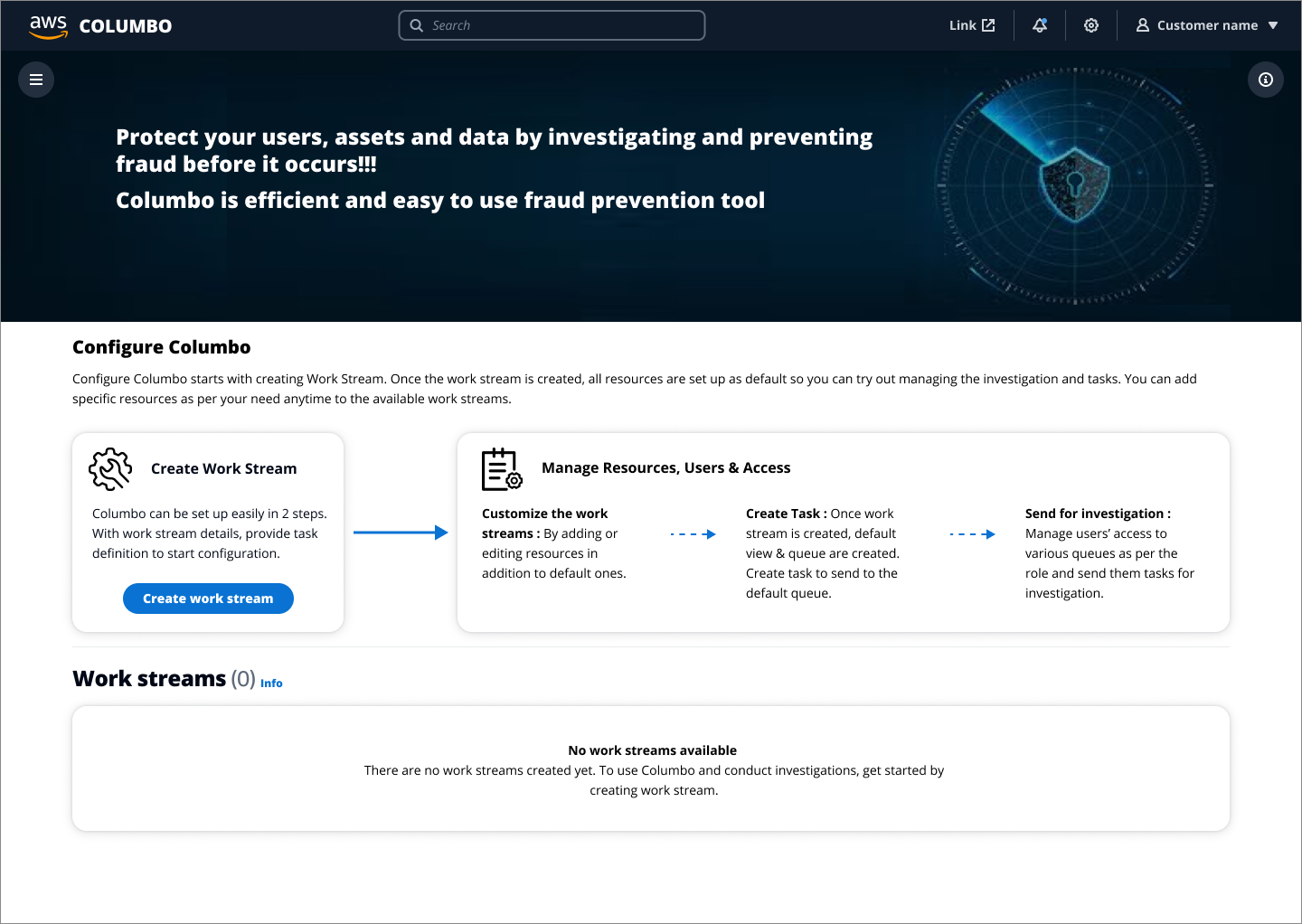Click the Work streams count (0)
Viewport: 1302px width, 924px height.
[243, 678]
